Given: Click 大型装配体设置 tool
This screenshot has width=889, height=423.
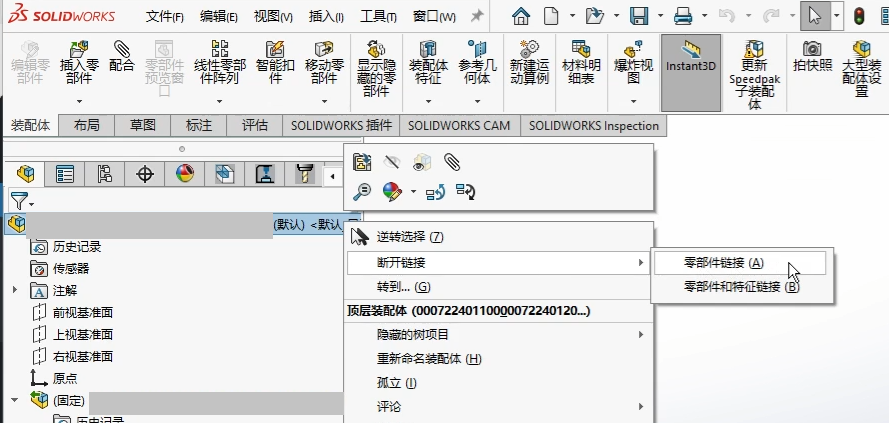Looking at the screenshot, I should [x=862, y=68].
